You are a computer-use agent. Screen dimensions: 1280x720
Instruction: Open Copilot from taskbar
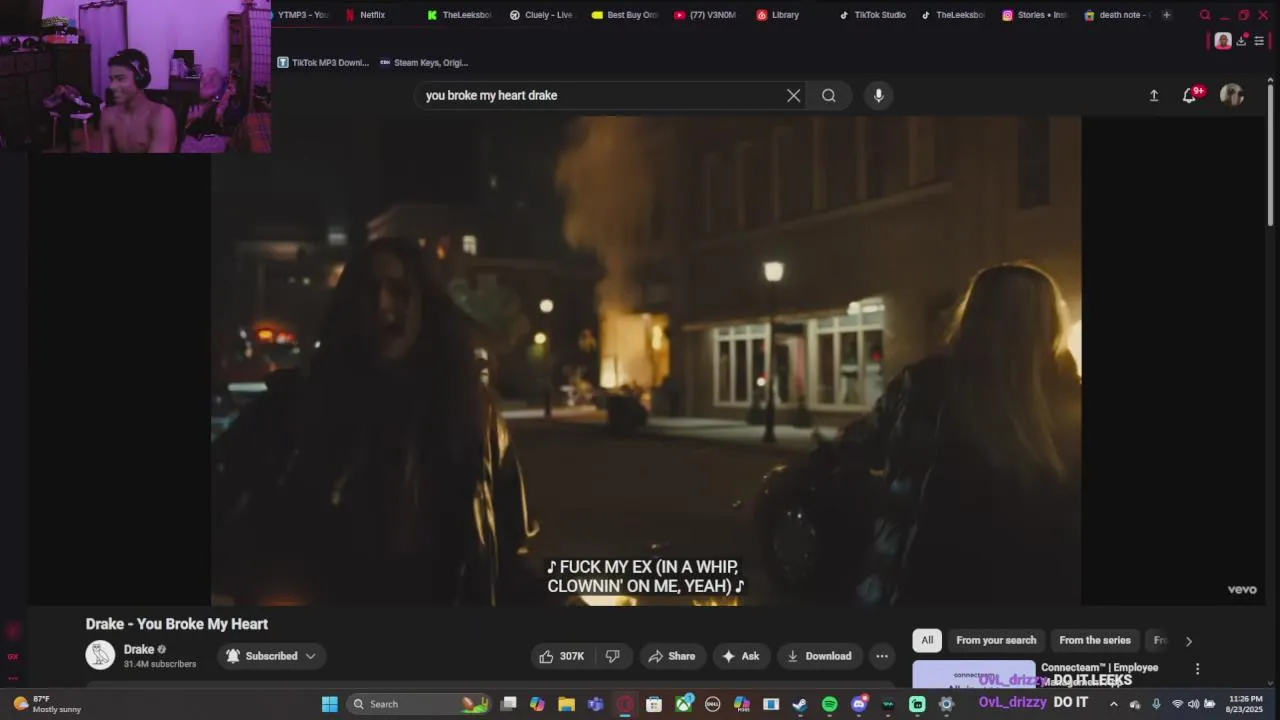pos(537,704)
